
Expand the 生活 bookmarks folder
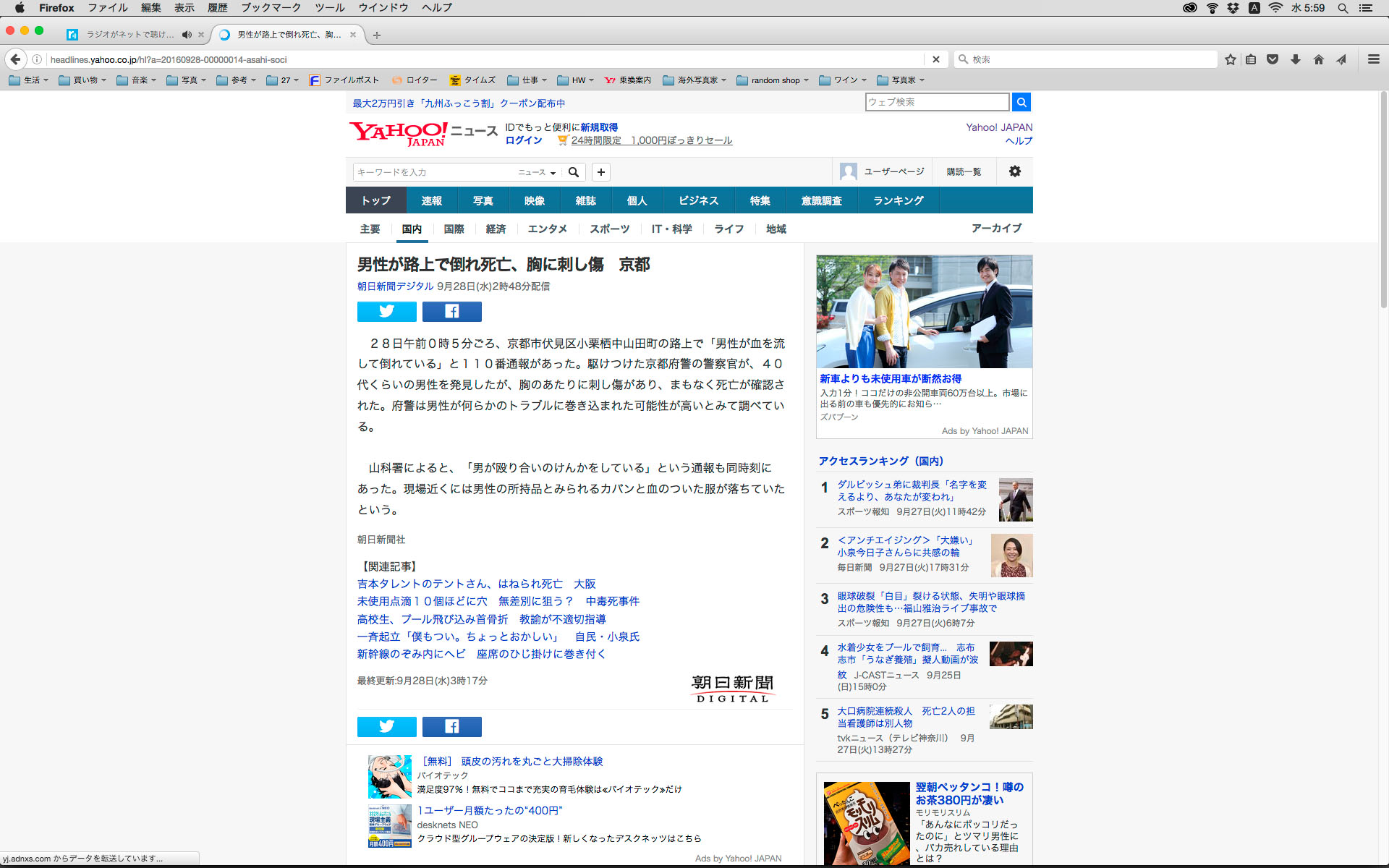(x=29, y=80)
